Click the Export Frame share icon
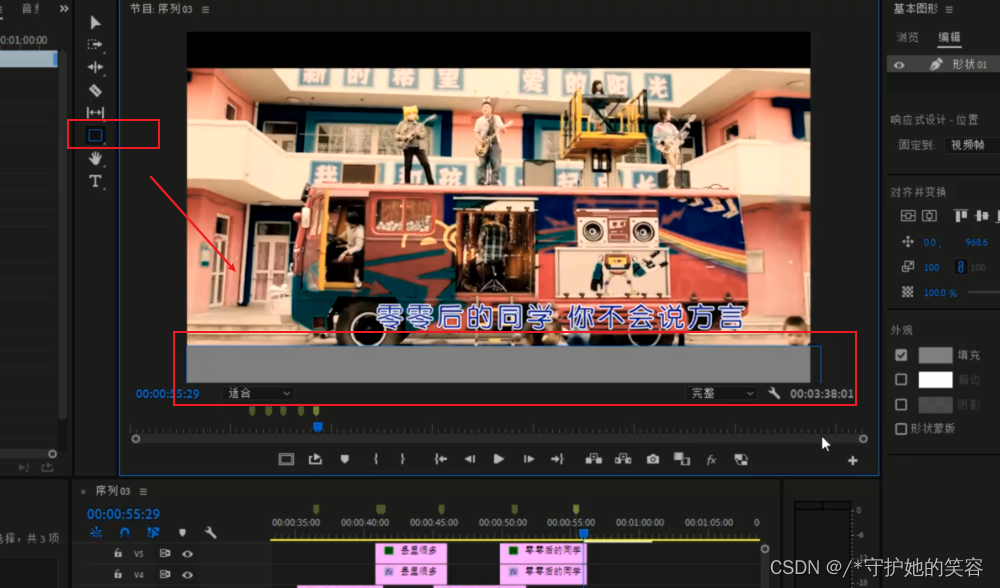The height and width of the screenshot is (588, 1000). click(x=315, y=459)
